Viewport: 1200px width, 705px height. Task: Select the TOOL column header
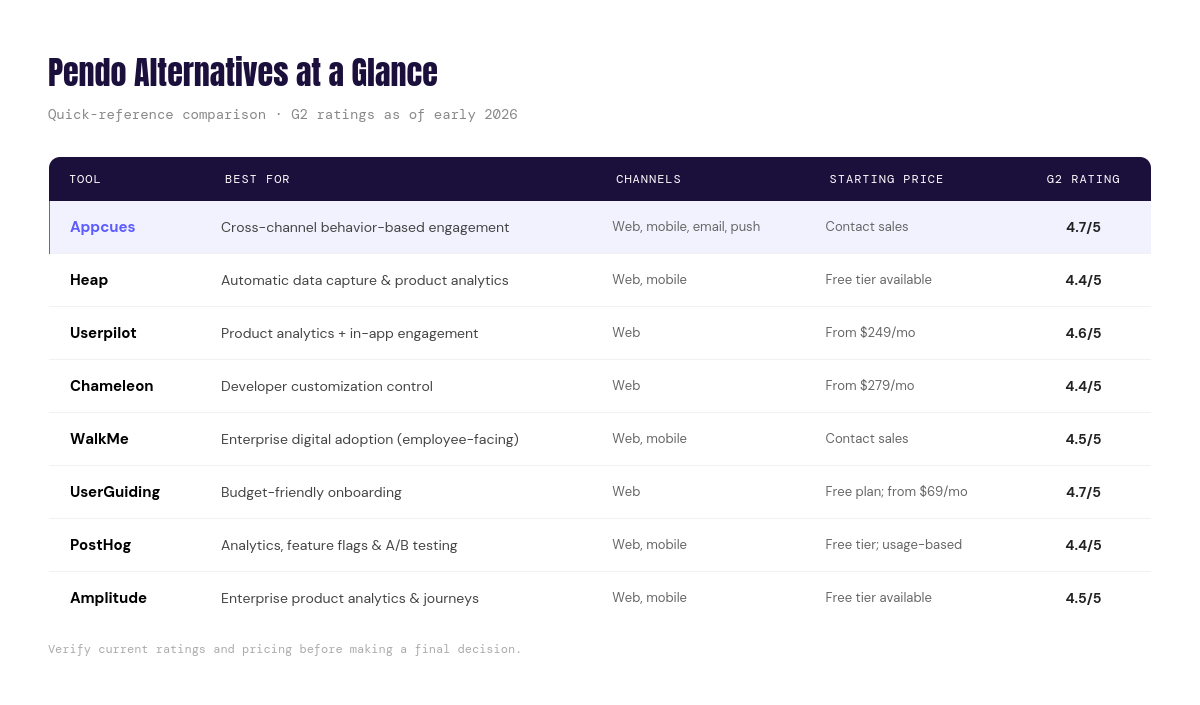(85, 179)
